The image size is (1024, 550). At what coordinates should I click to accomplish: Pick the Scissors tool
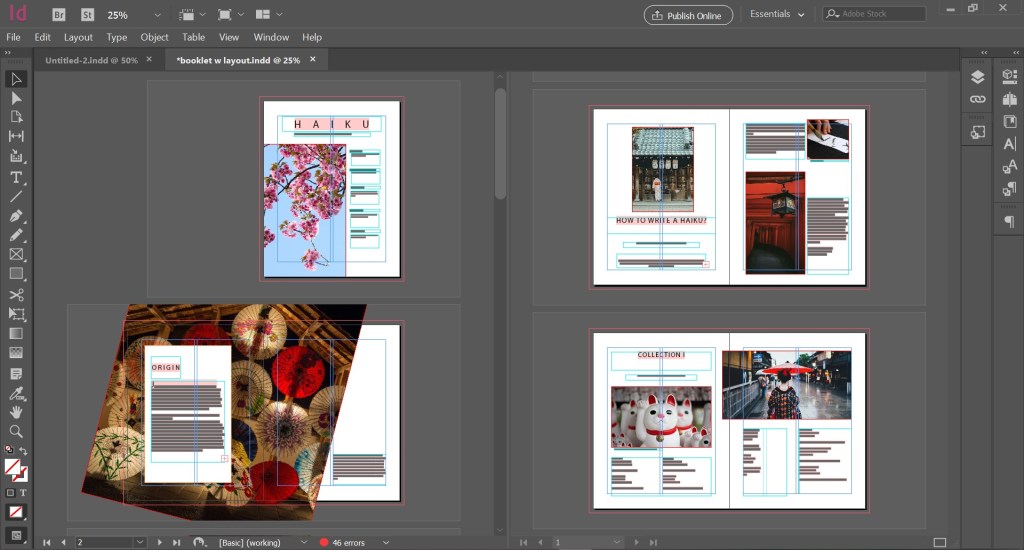[x=16, y=294]
